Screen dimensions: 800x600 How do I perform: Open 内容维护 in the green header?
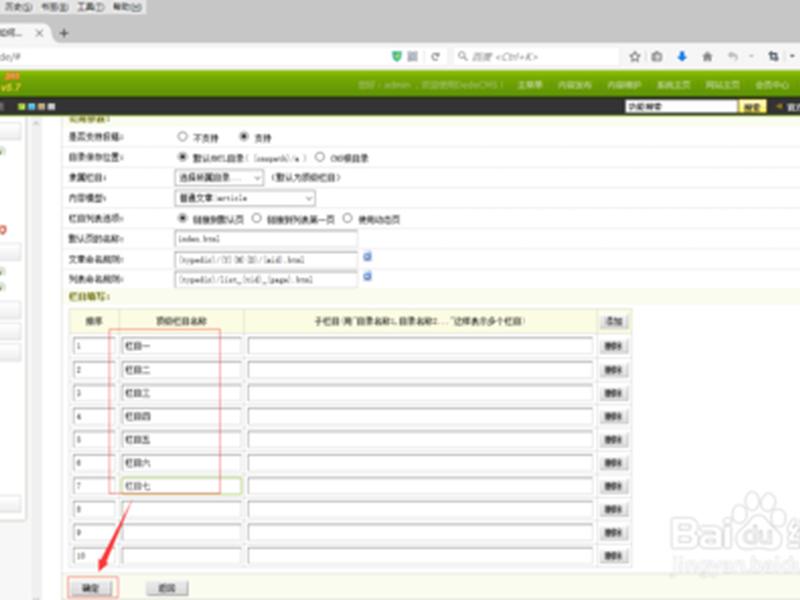point(624,85)
